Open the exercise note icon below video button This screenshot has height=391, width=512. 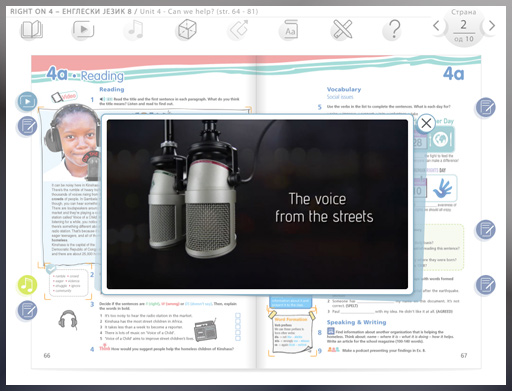click(x=27, y=126)
